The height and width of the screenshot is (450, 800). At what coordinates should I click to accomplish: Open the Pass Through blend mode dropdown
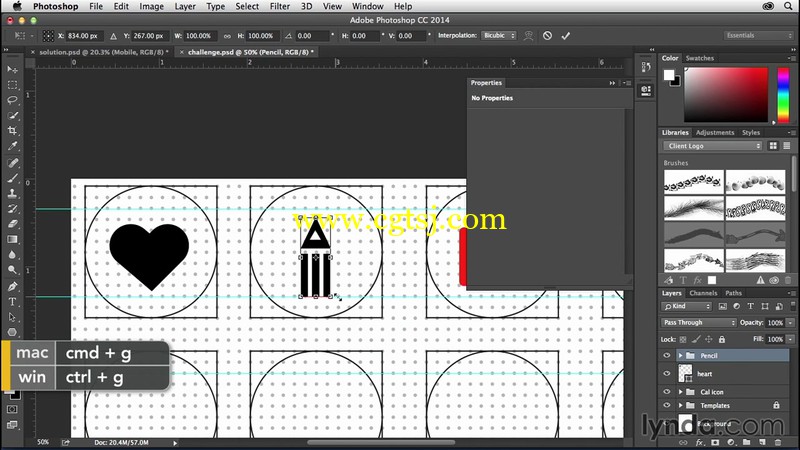(x=698, y=322)
